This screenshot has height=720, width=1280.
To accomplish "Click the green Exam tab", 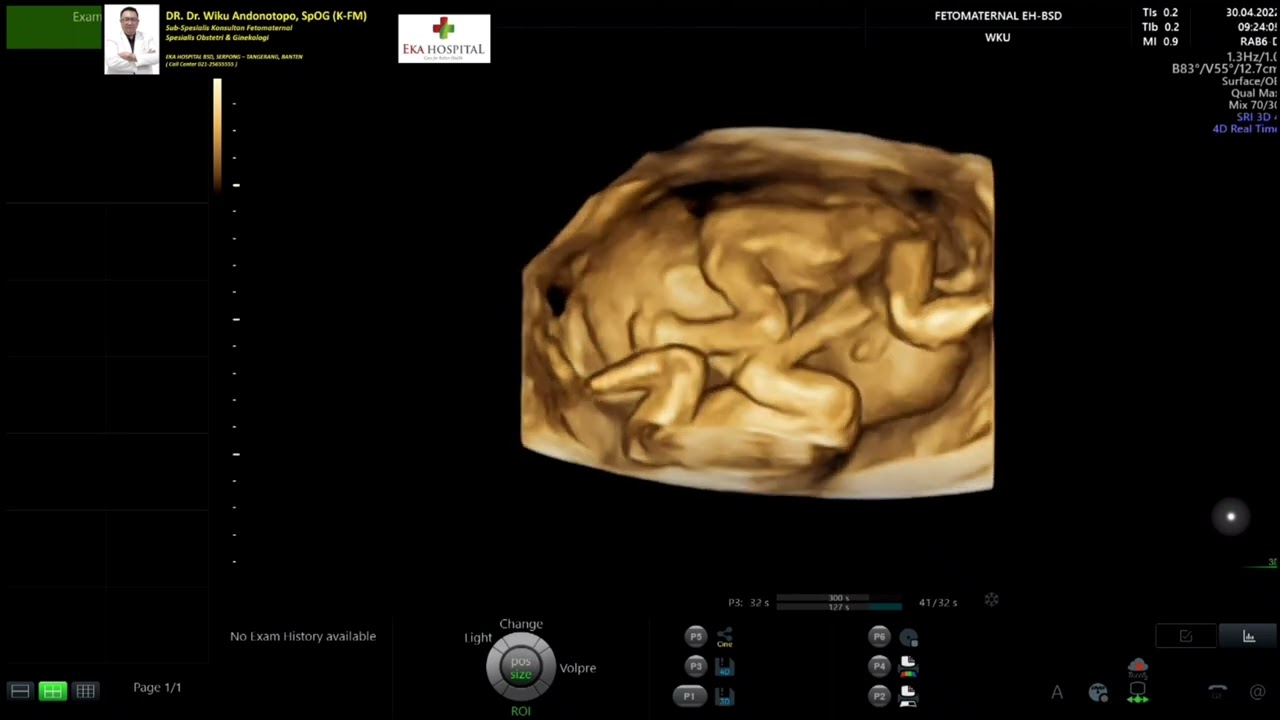I will pos(54,26).
